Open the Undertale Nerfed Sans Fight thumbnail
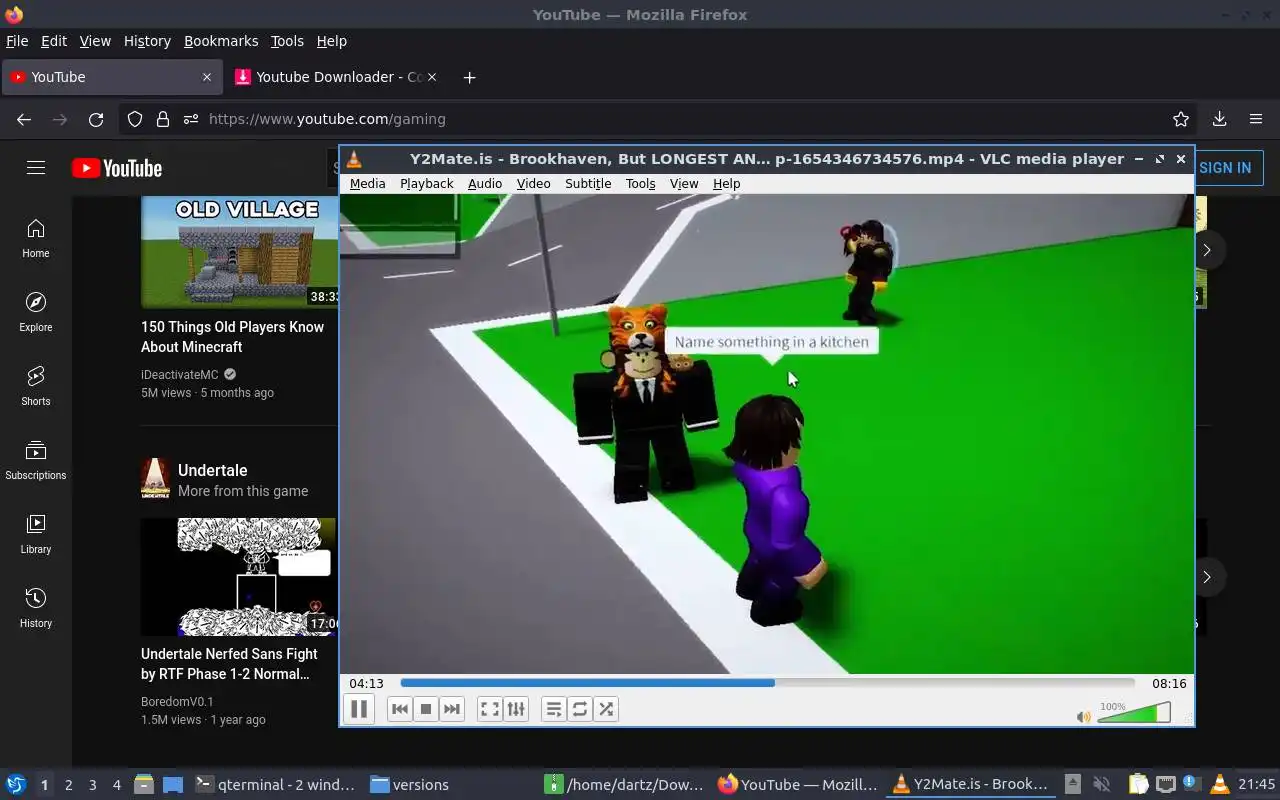 (240, 577)
